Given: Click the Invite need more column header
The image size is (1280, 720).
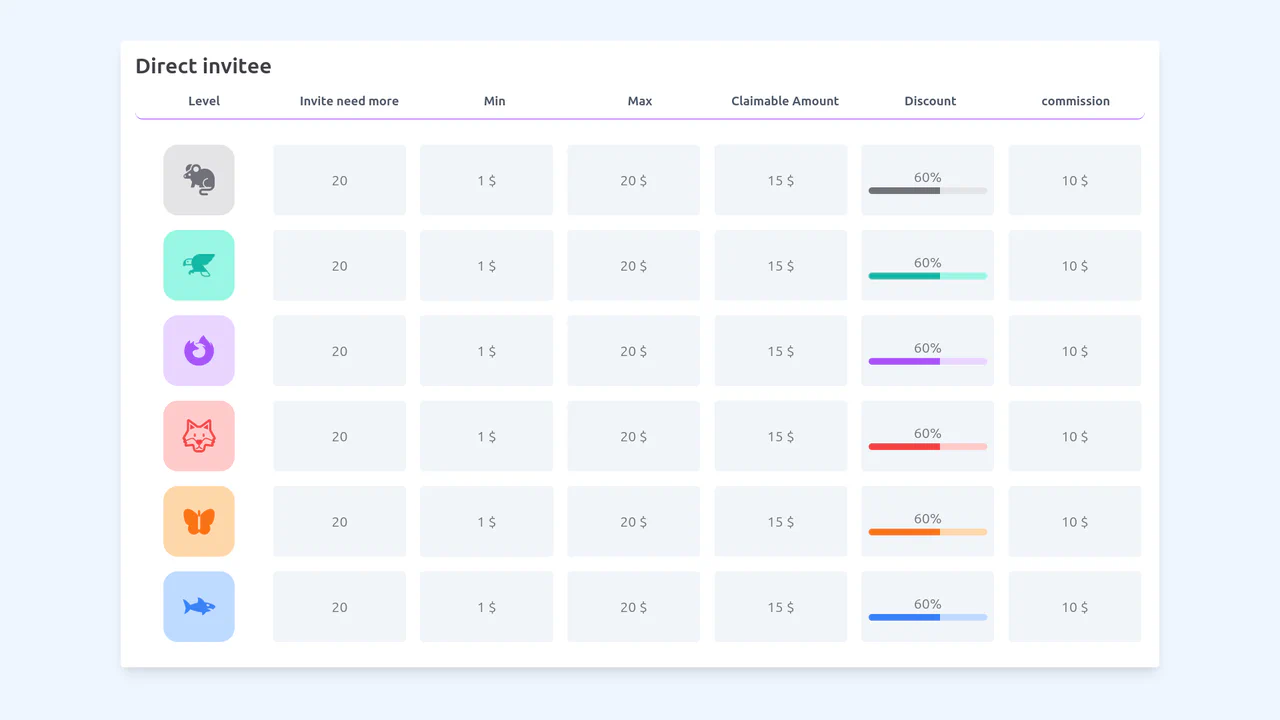Looking at the screenshot, I should click(x=349, y=101).
